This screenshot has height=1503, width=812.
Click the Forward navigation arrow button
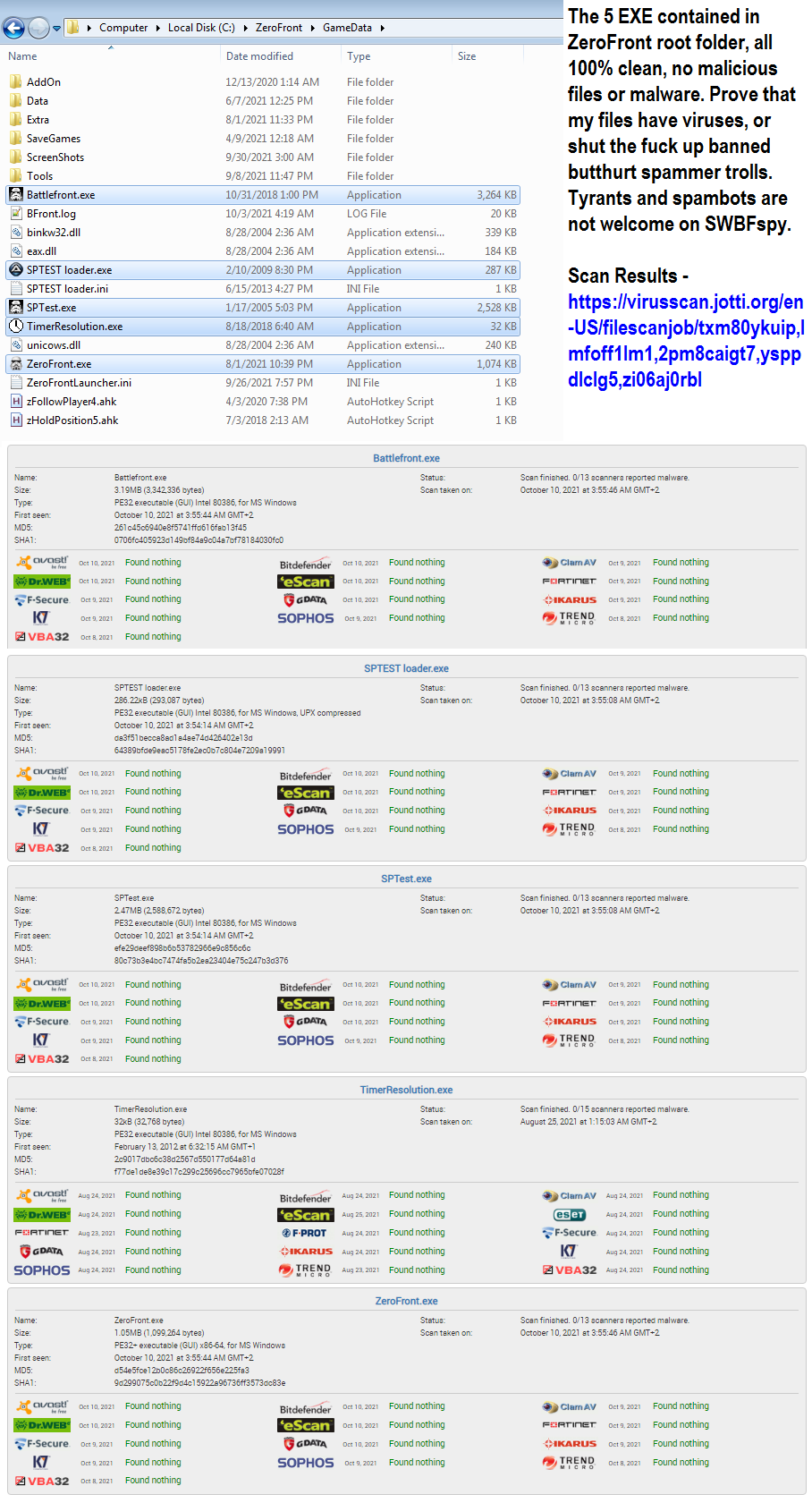coord(38,28)
